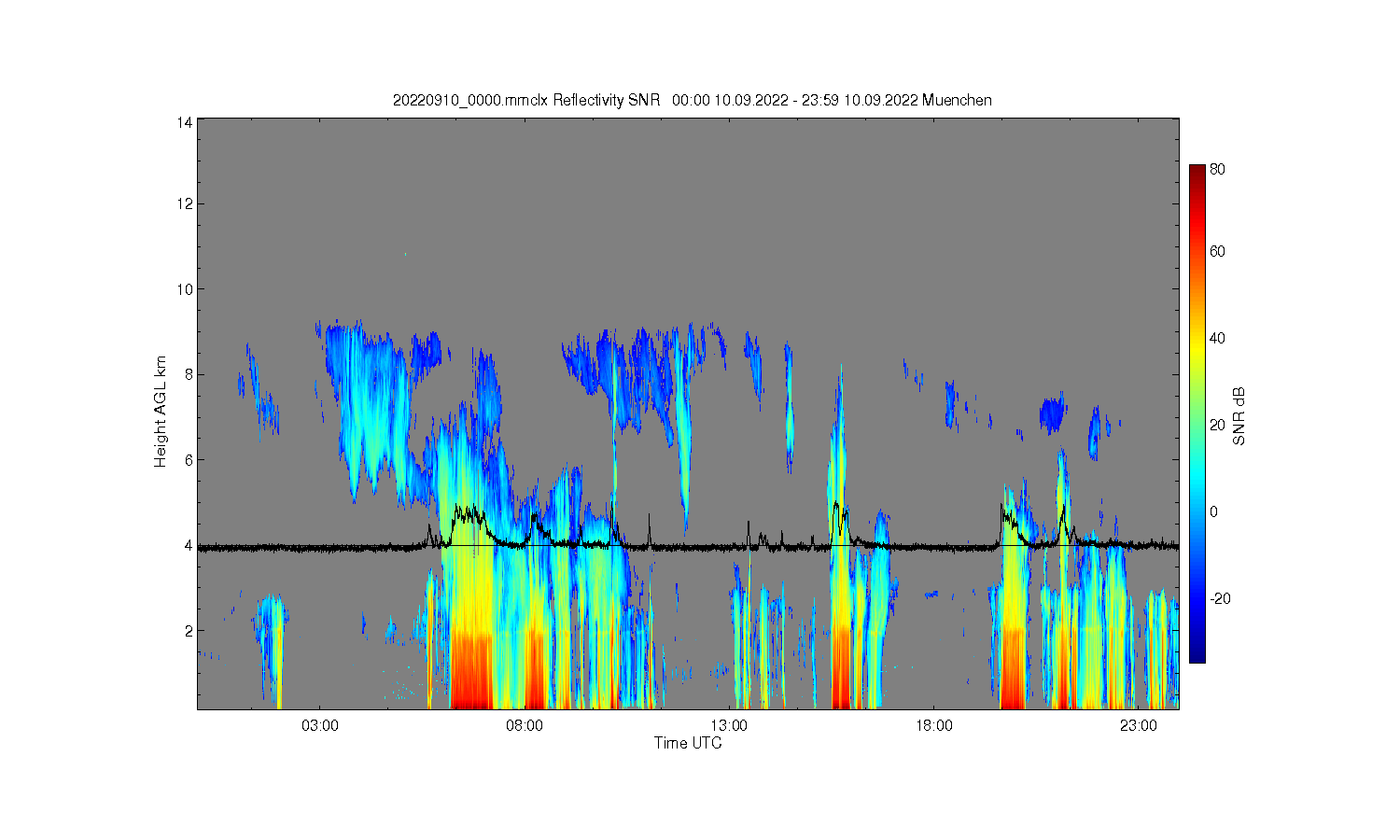The height and width of the screenshot is (840, 1400).
Task: Click the 13:00 time tick label
Action: (x=729, y=726)
